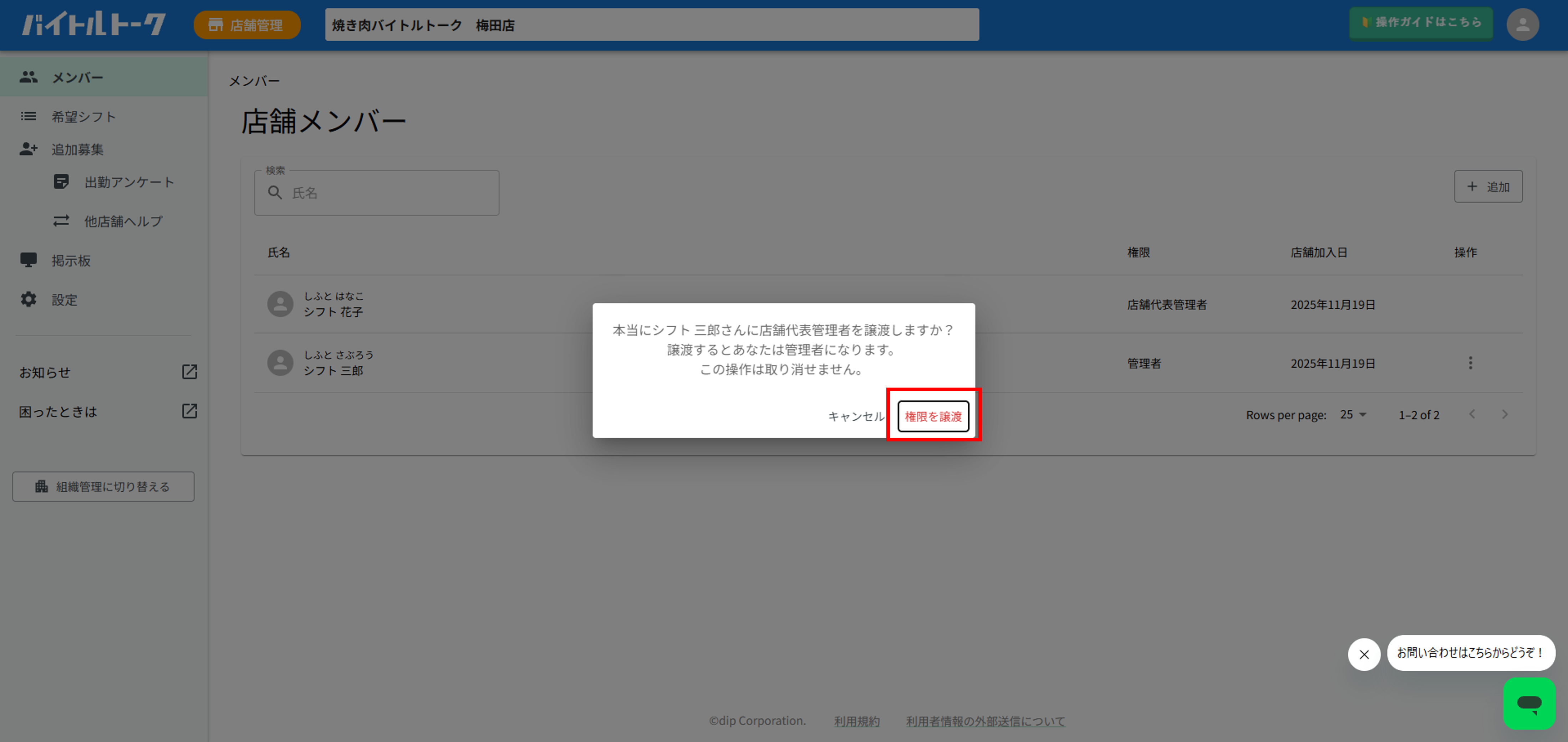Viewport: 1568px width, 742px height.
Task: Click the 管理者 cell for シフト 三郎
Action: pos(1144,363)
